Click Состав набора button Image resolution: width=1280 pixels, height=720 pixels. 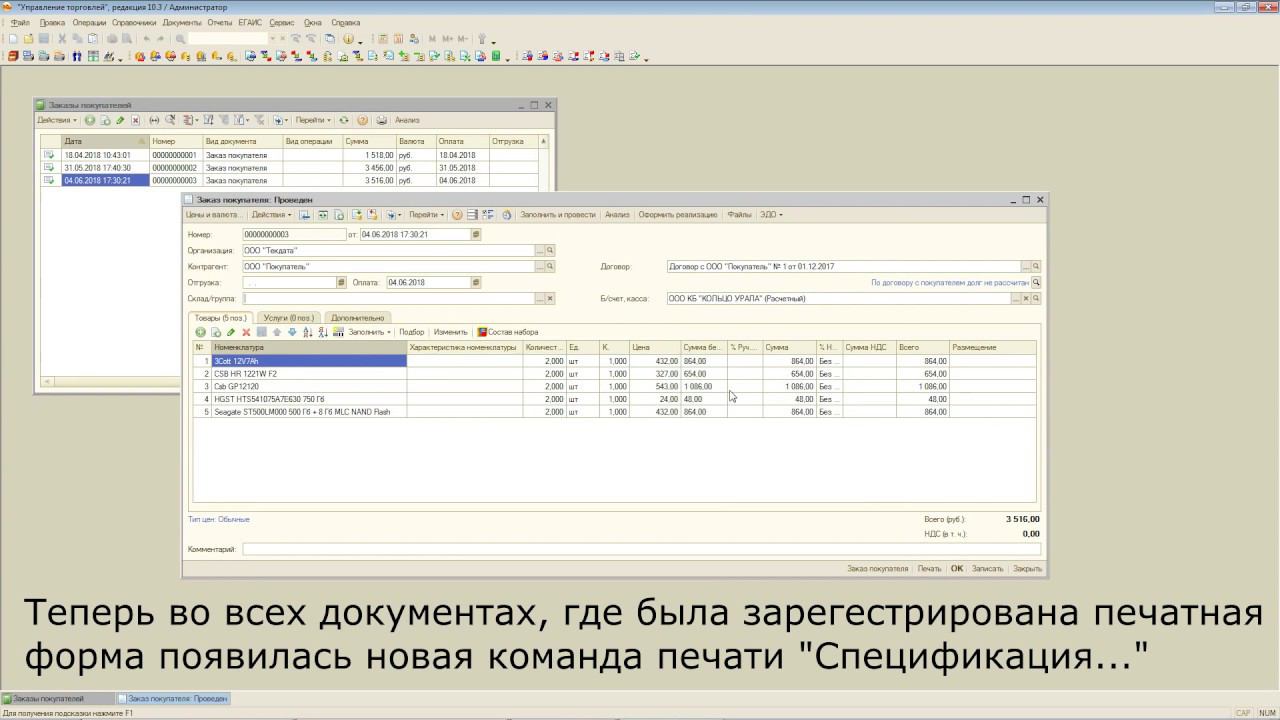tap(508, 332)
